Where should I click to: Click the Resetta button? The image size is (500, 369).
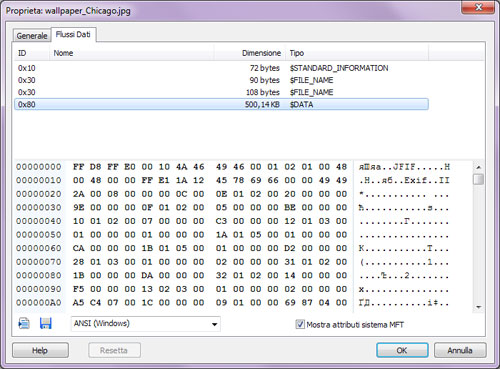114,350
